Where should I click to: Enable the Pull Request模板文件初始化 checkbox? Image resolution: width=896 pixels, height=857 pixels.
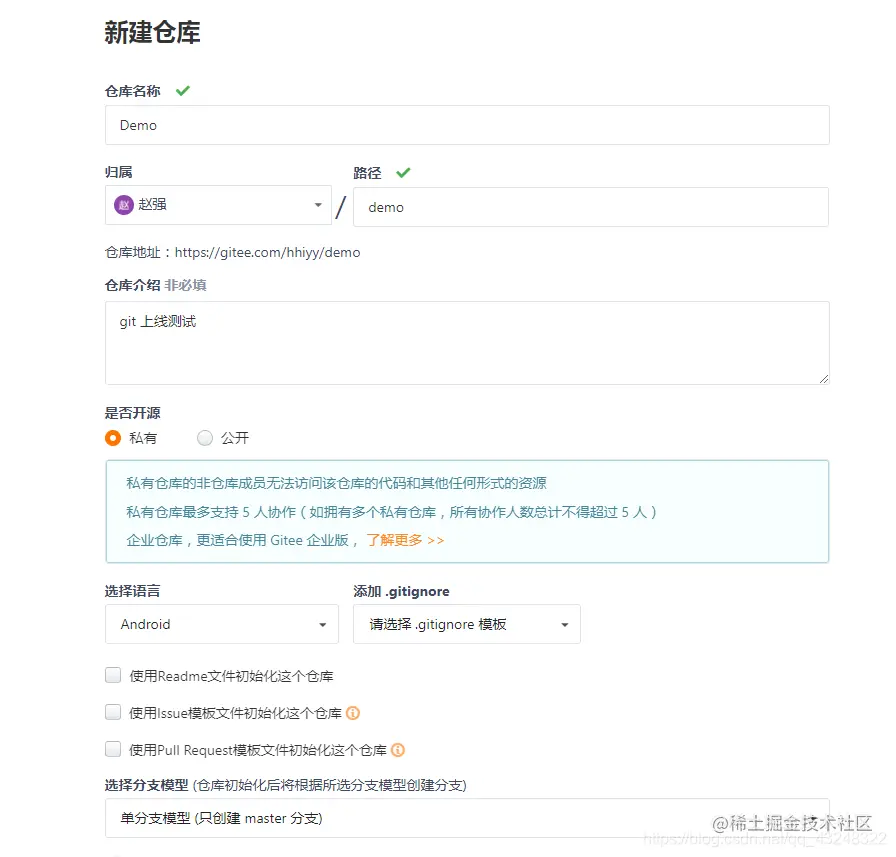pos(113,750)
